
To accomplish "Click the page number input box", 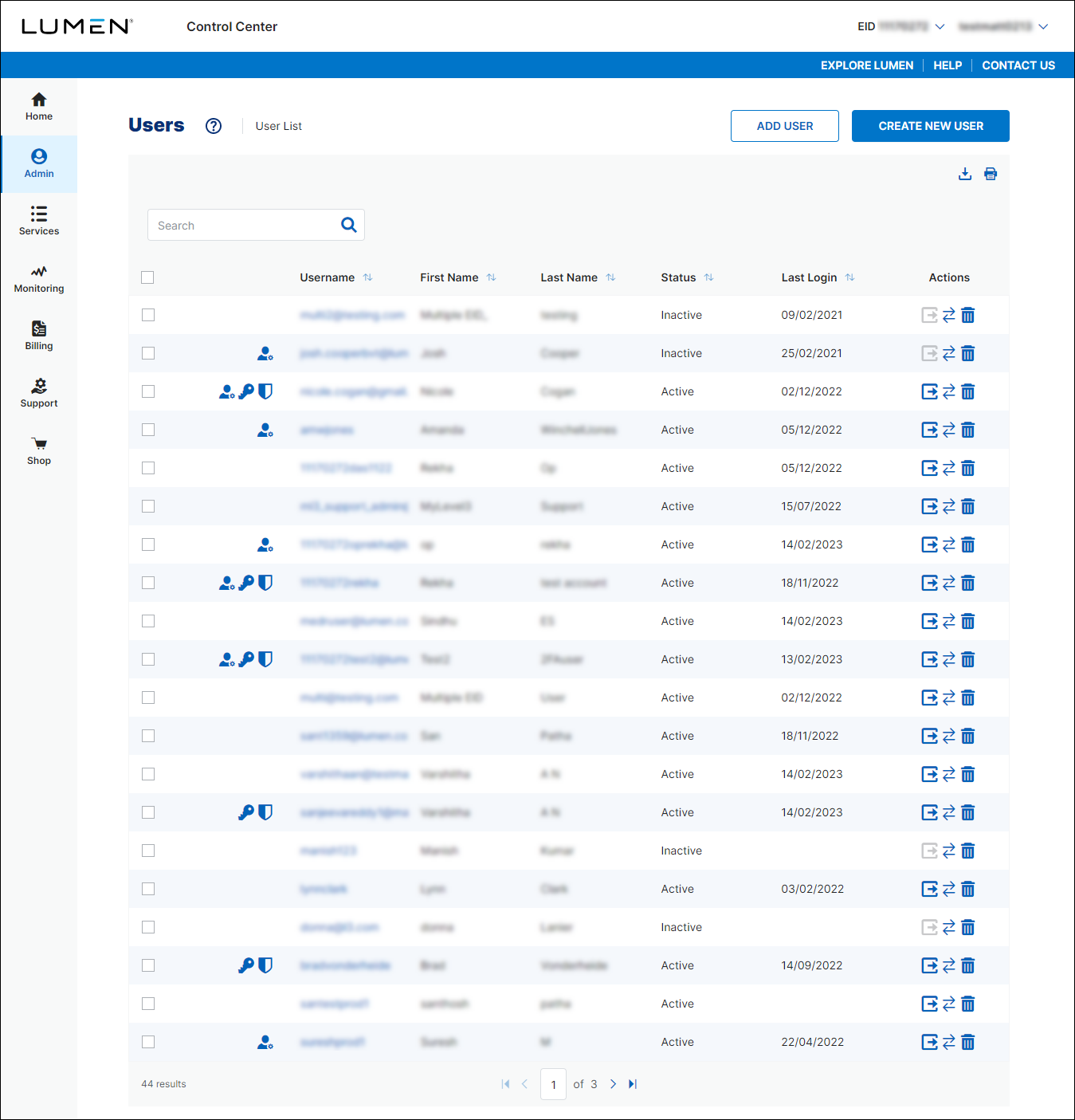I will click(553, 1084).
